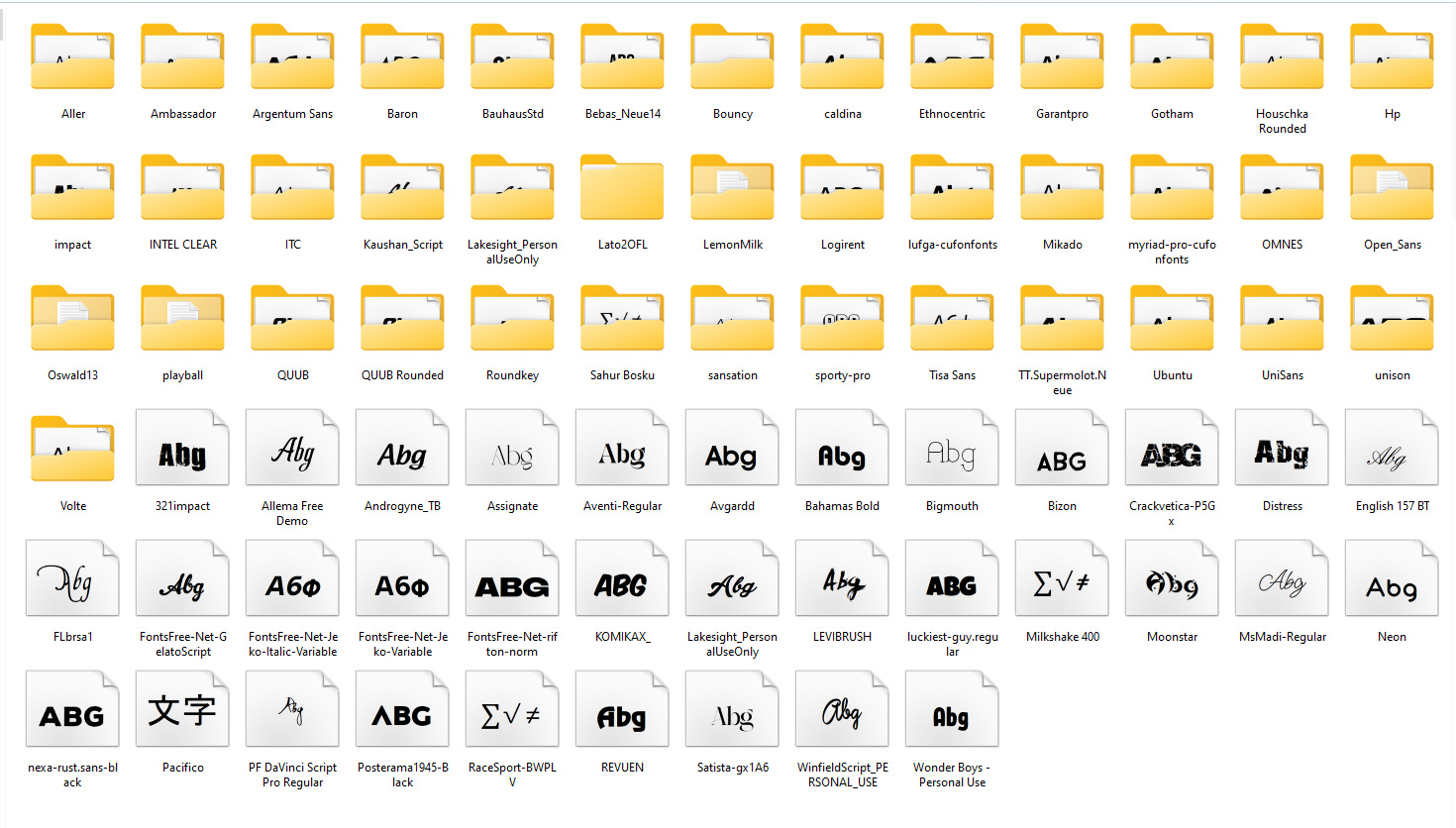Select the Bizon font file icon
The width and height of the screenshot is (1456, 828).
pyautogui.click(x=1062, y=448)
